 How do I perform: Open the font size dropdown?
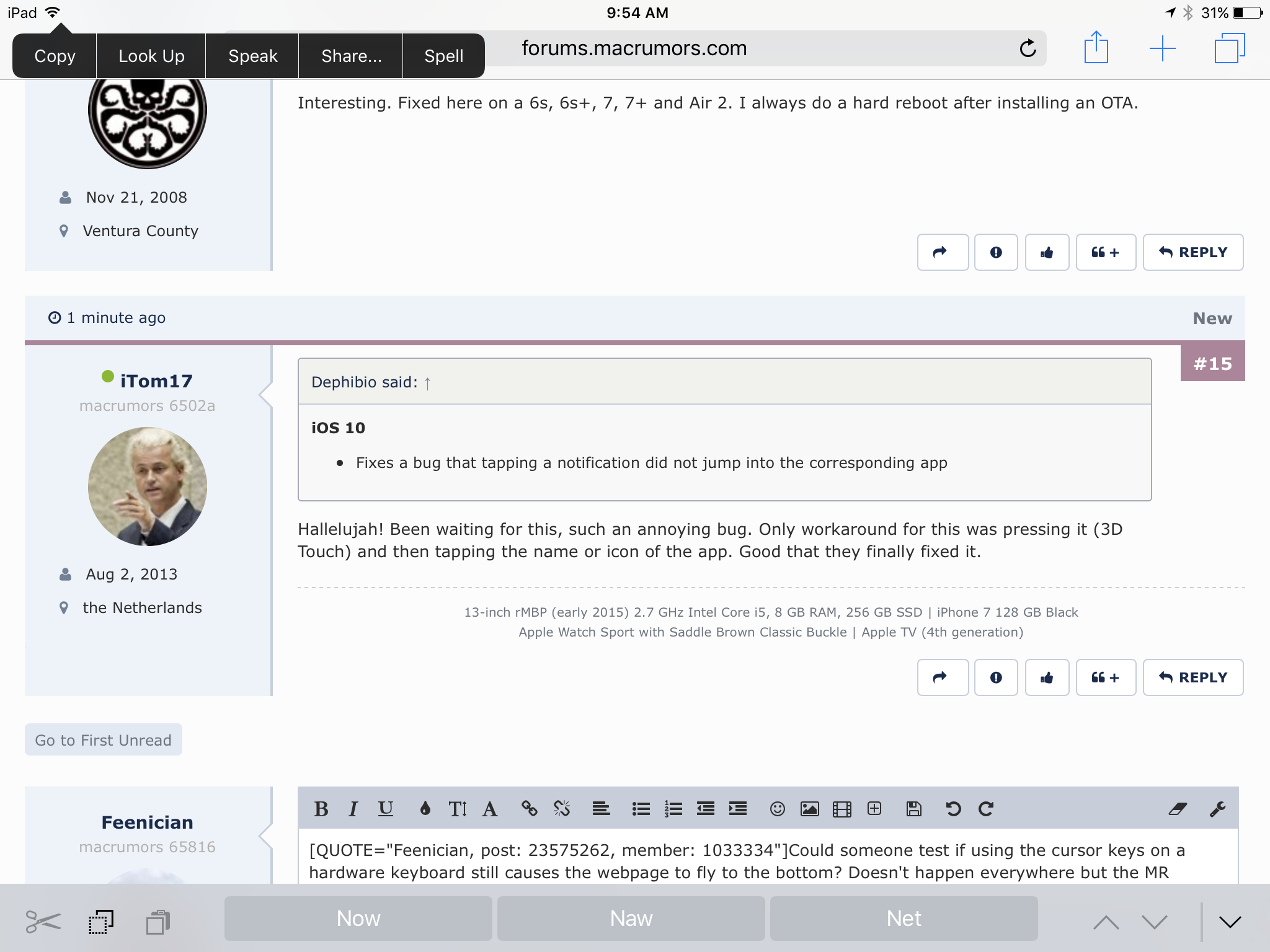pyautogui.click(x=458, y=809)
